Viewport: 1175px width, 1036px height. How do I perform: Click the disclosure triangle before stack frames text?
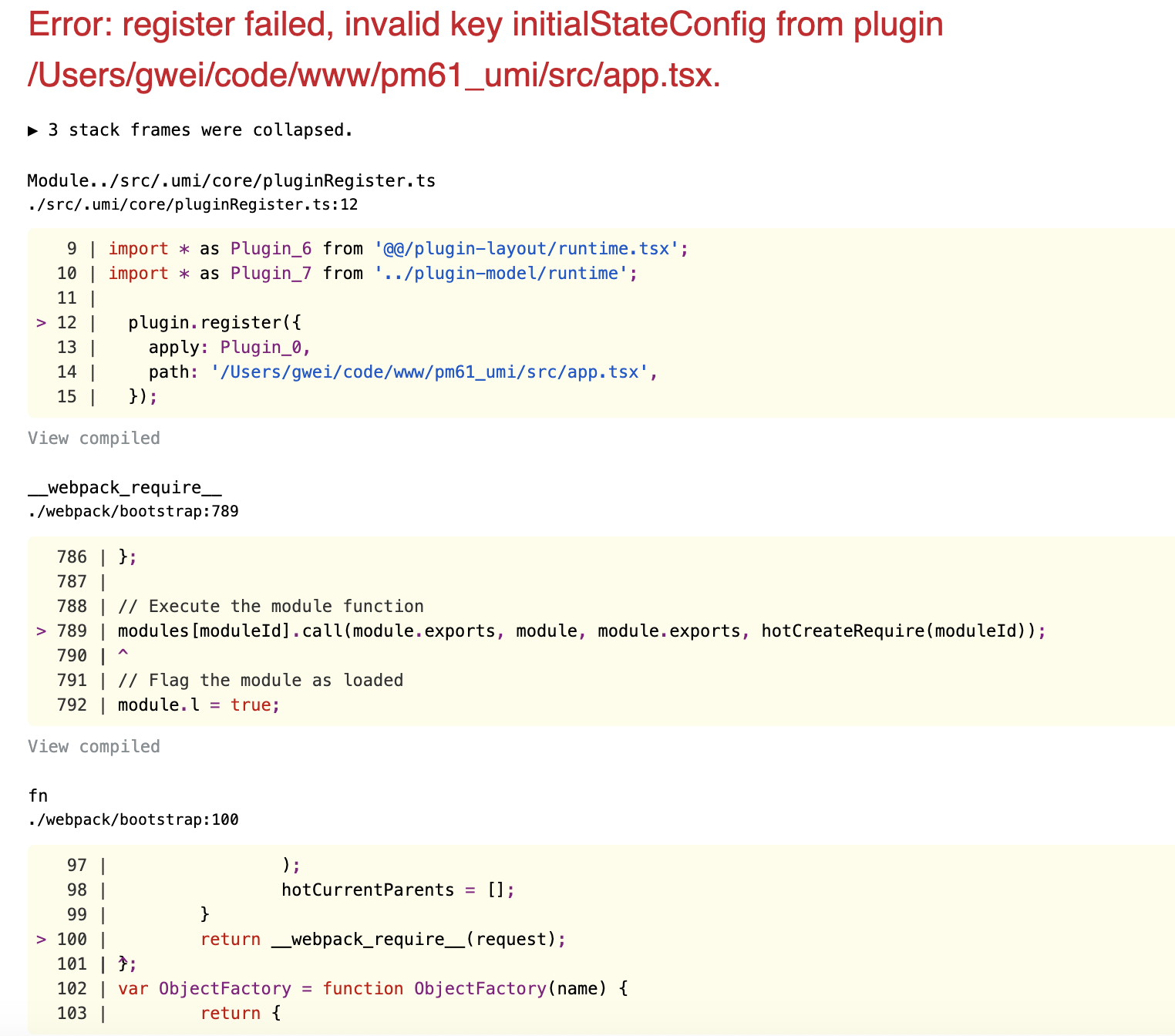33,130
